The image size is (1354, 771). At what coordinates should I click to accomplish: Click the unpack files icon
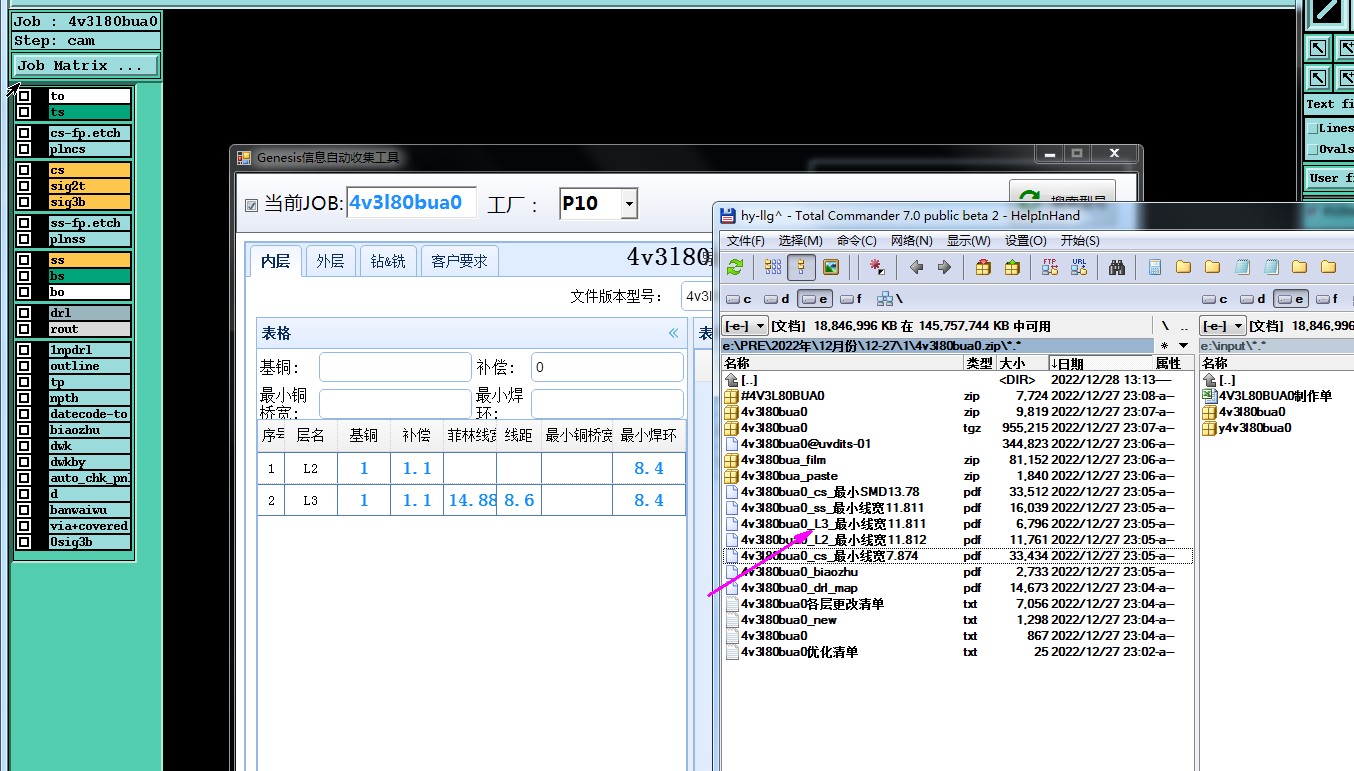(1012, 267)
